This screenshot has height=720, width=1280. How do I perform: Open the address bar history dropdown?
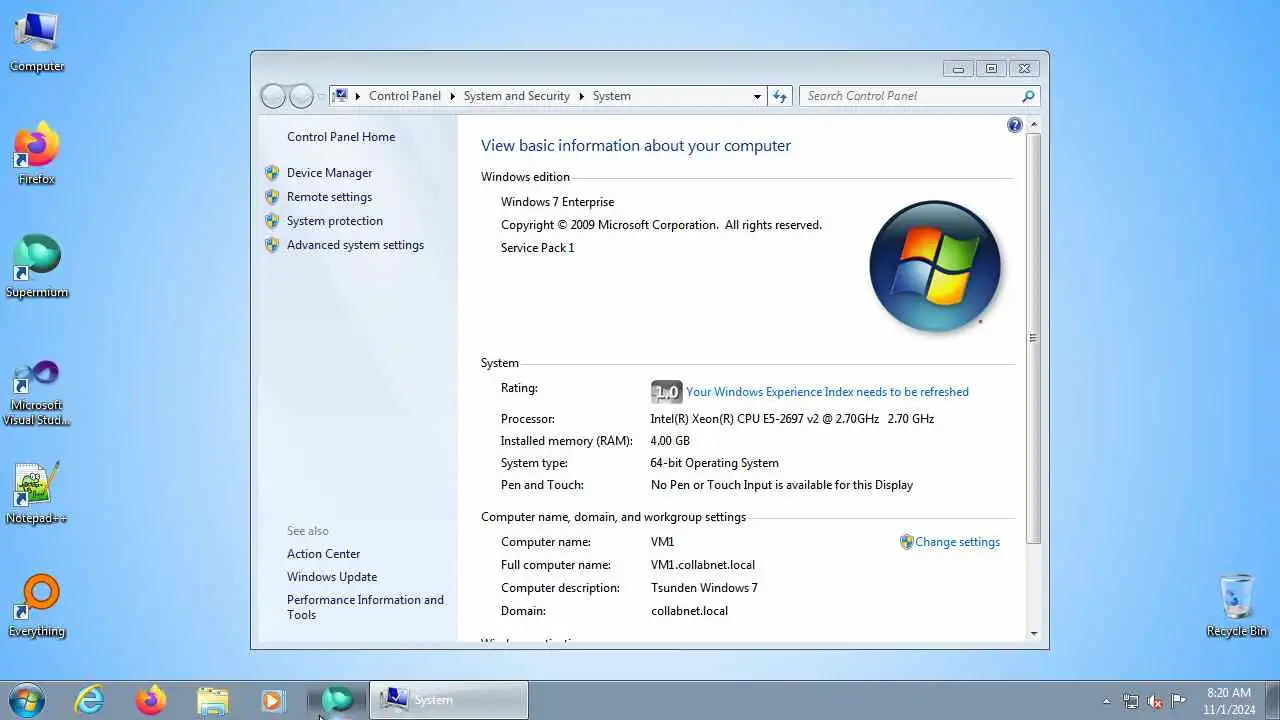757,96
